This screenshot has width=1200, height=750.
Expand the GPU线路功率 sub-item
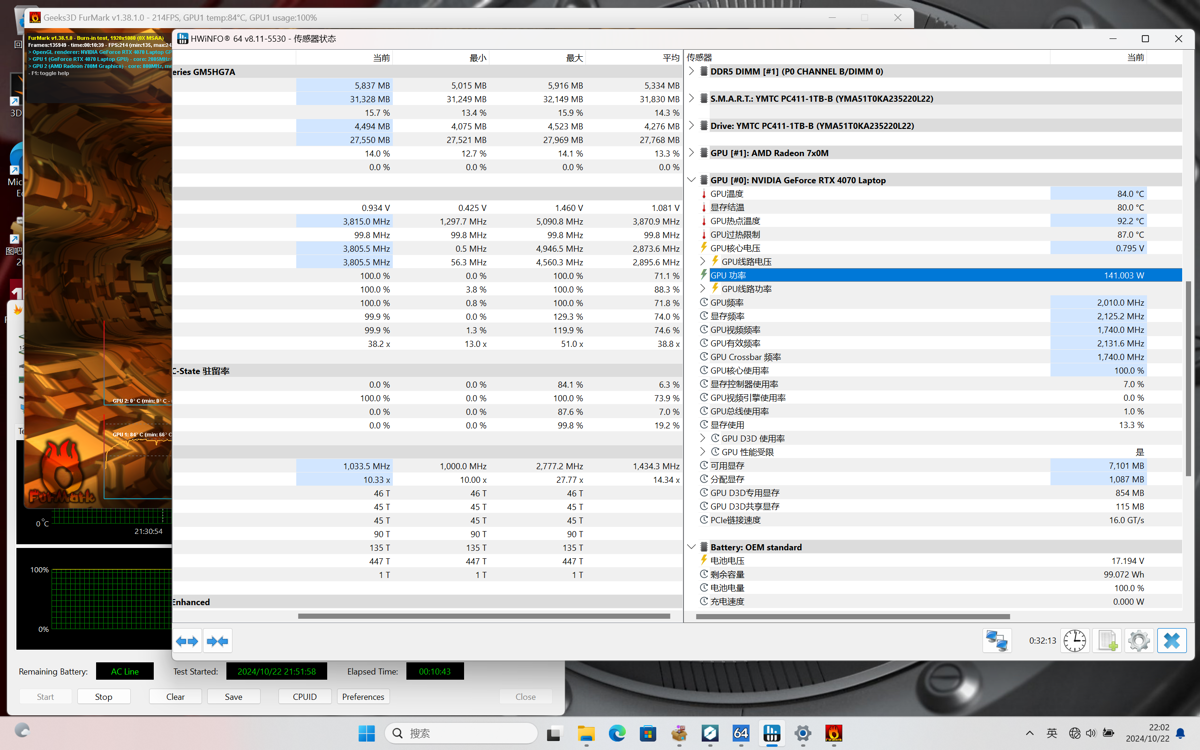pos(702,289)
